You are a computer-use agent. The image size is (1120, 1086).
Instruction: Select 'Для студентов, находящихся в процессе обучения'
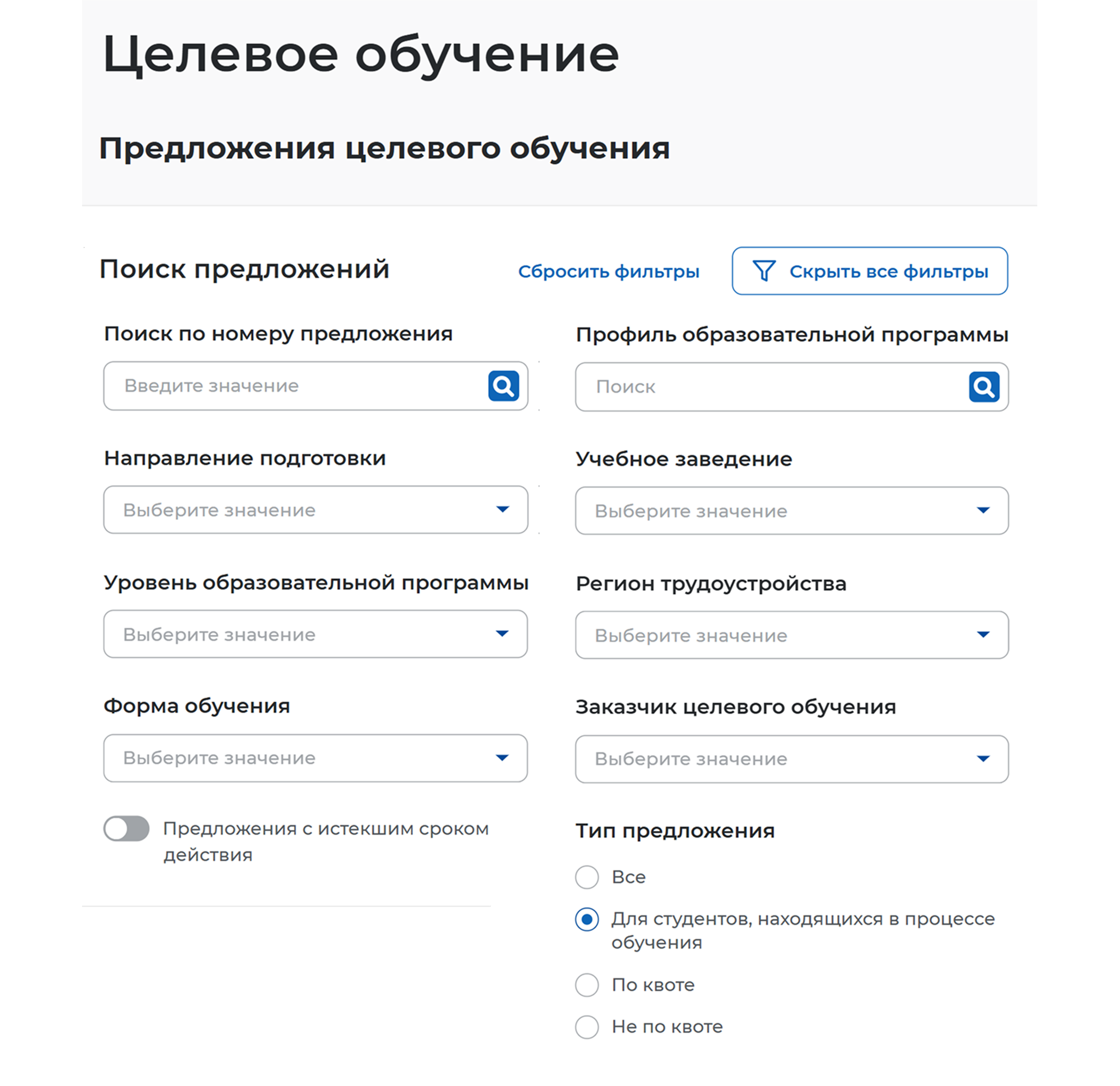[x=587, y=919]
